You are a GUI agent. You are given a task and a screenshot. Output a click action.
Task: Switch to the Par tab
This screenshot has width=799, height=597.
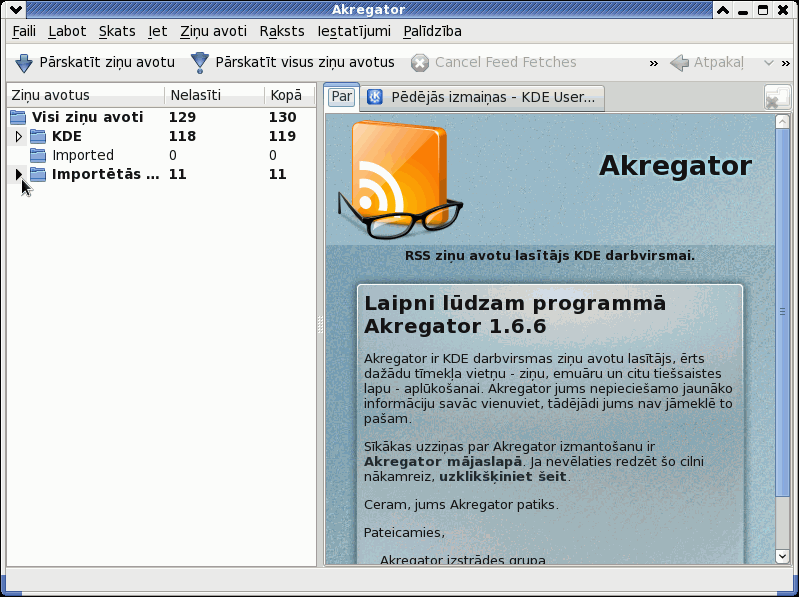point(341,97)
